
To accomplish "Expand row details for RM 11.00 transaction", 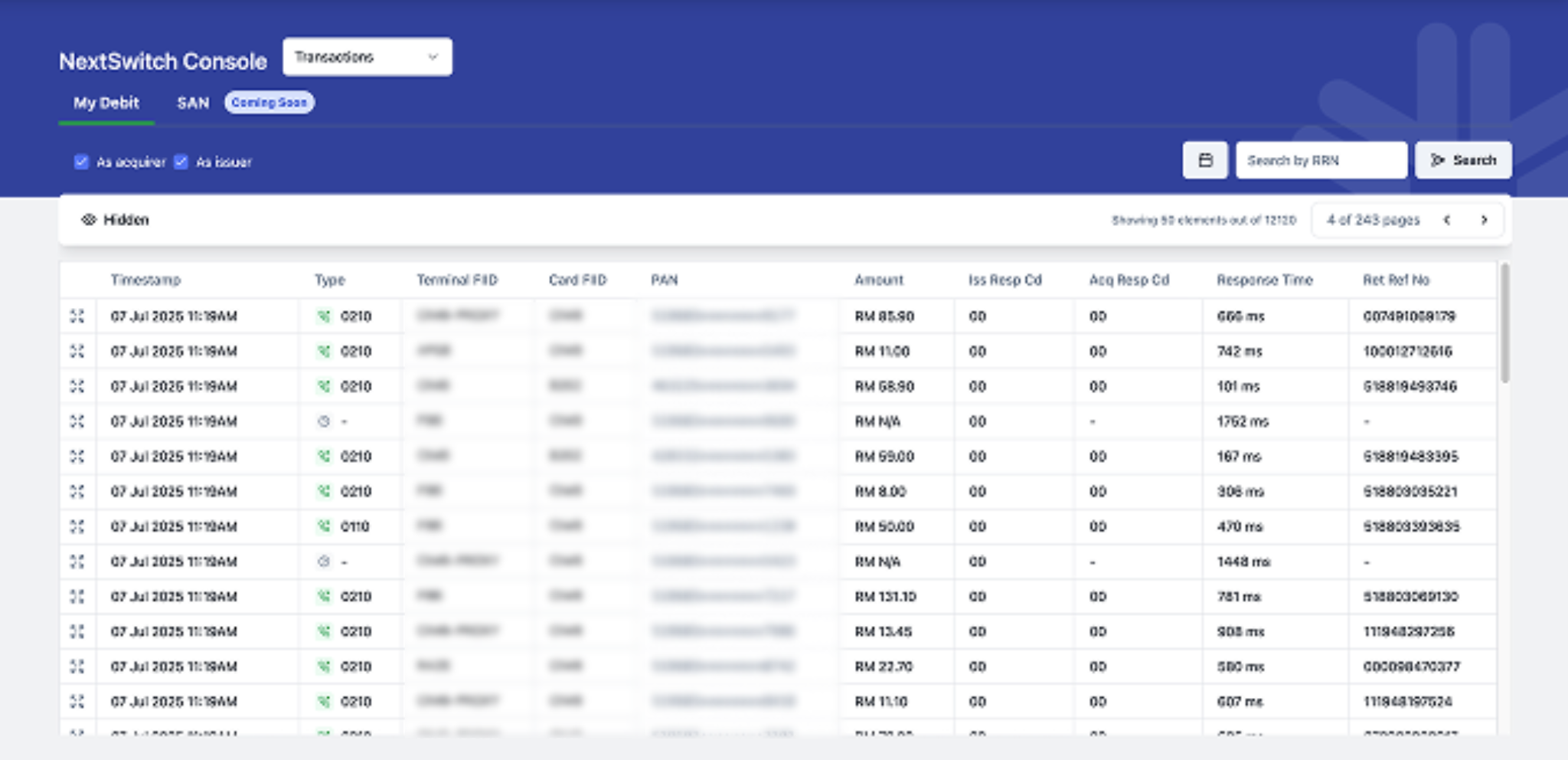I will (x=77, y=352).
